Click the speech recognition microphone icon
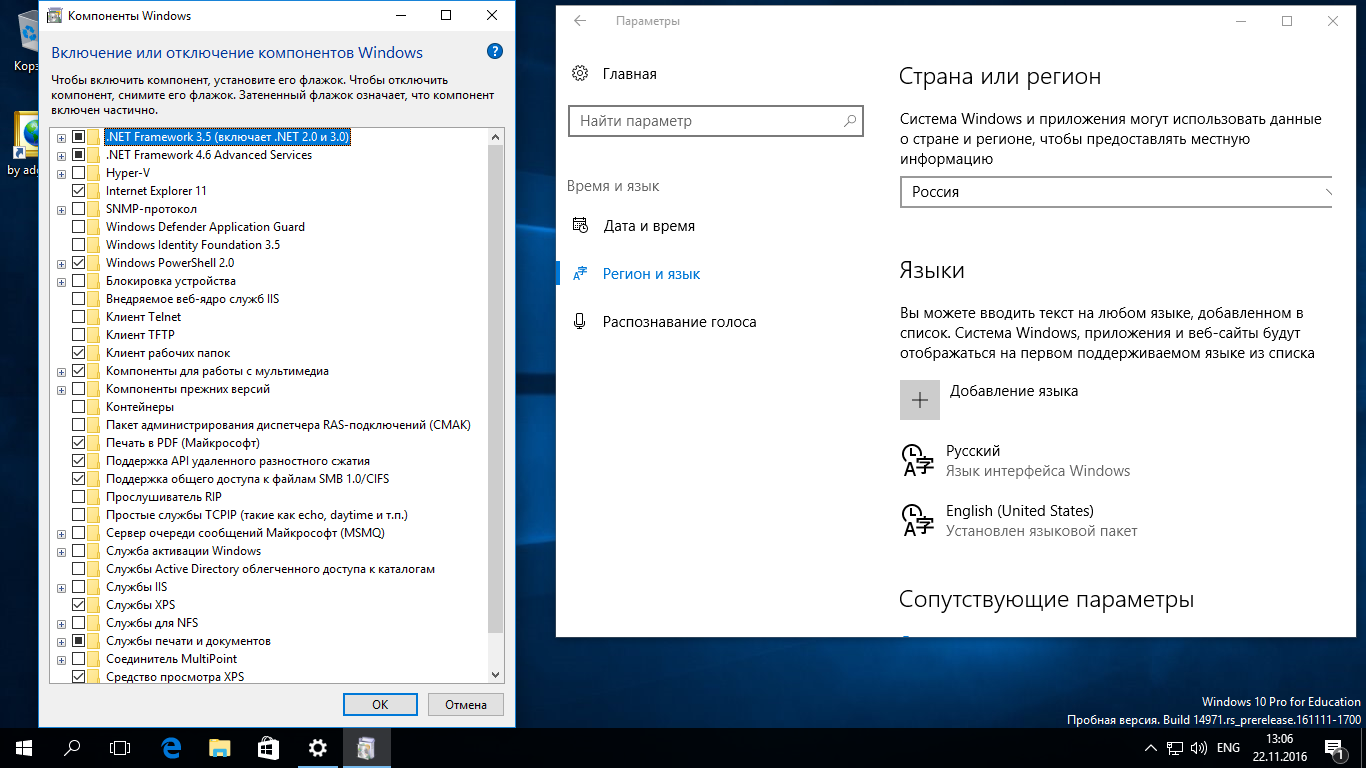The image size is (1366, 768). coord(580,322)
